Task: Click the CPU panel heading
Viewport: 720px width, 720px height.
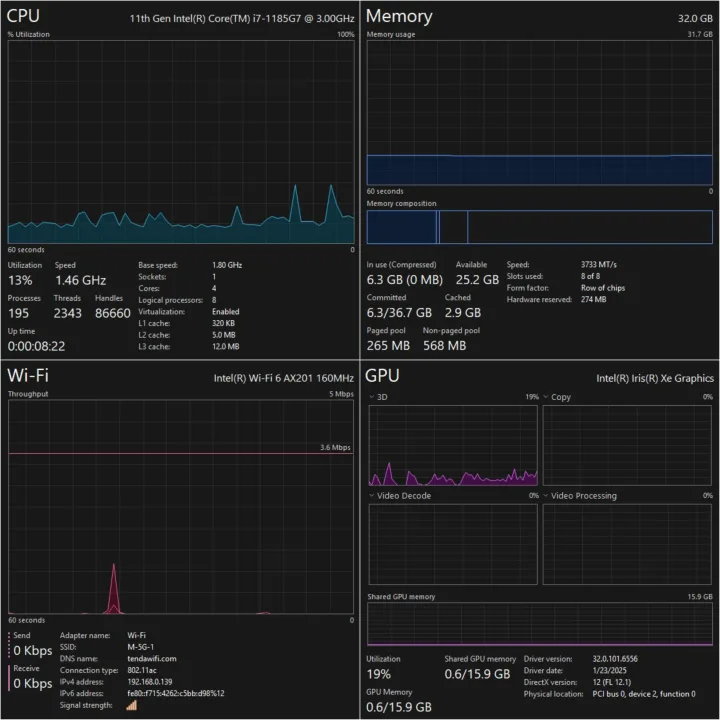Action: [22, 16]
